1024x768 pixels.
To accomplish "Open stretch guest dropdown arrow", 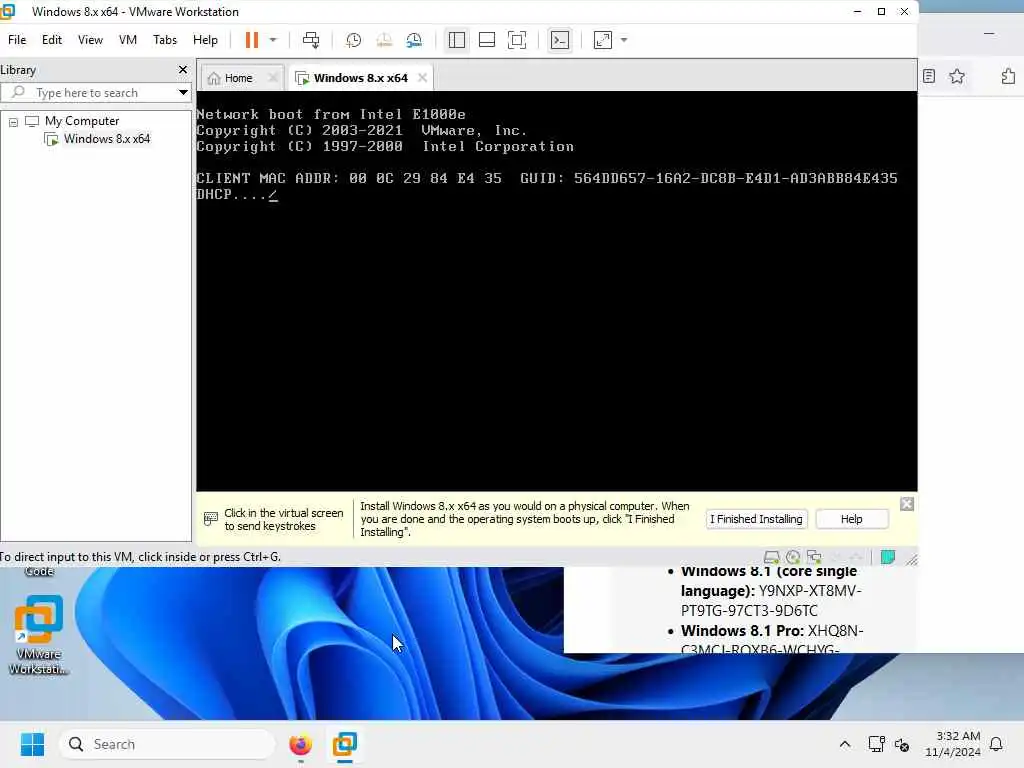I will [x=624, y=40].
